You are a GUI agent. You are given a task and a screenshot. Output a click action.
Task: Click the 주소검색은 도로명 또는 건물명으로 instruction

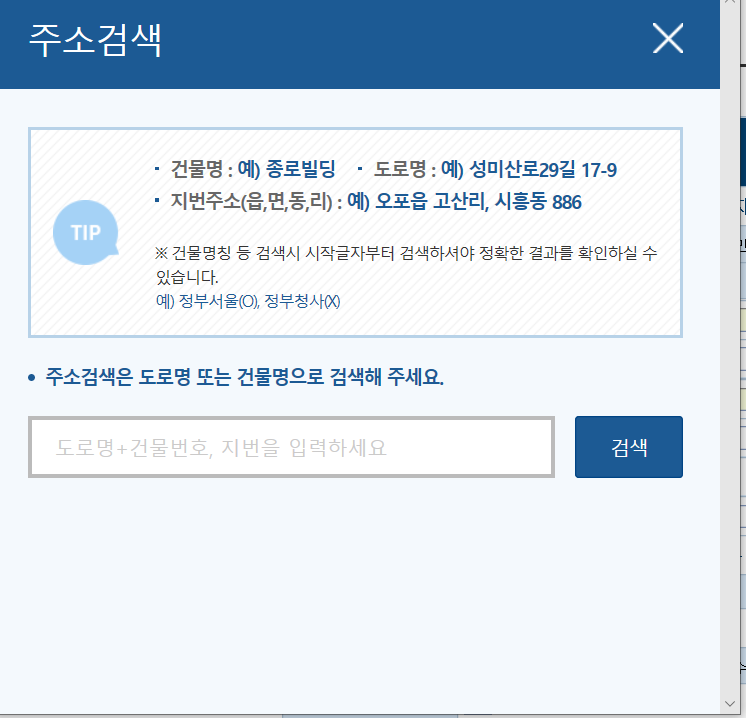pyautogui.click(x=245, y=377)
